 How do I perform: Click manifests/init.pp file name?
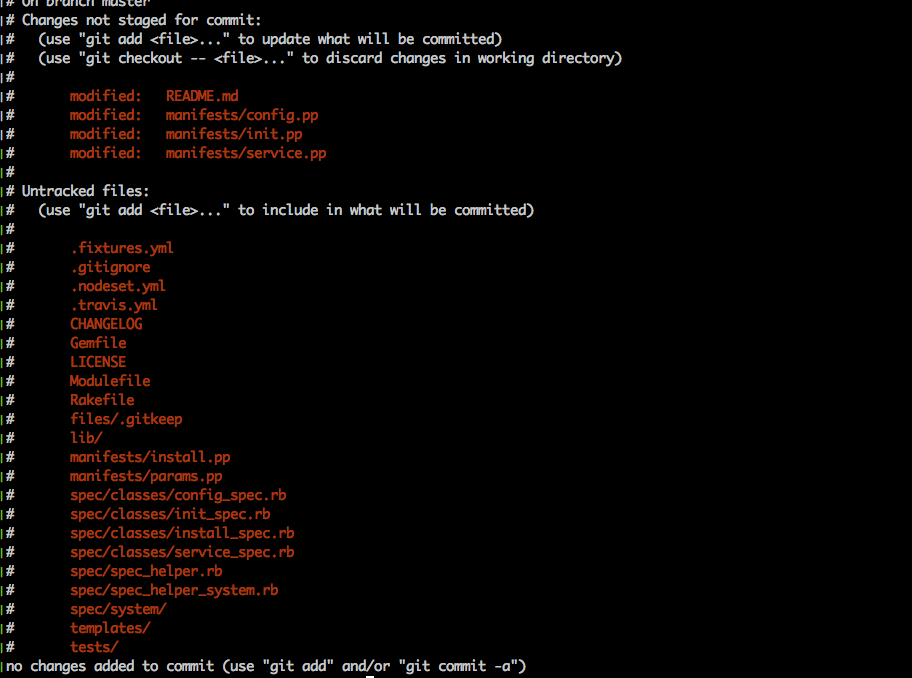234,134
